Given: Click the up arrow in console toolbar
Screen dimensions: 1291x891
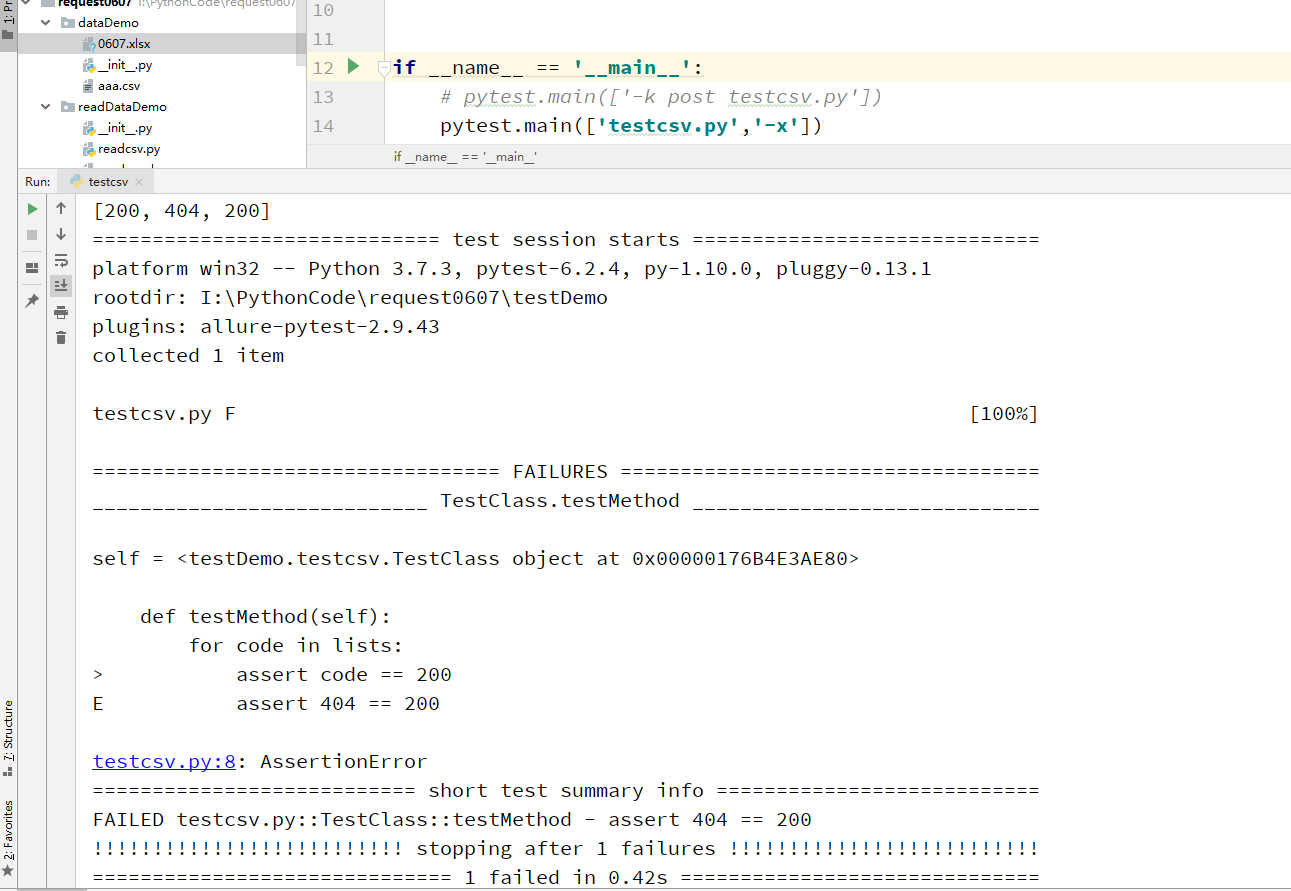Looking at the screenshot, I should coord(61,208).
